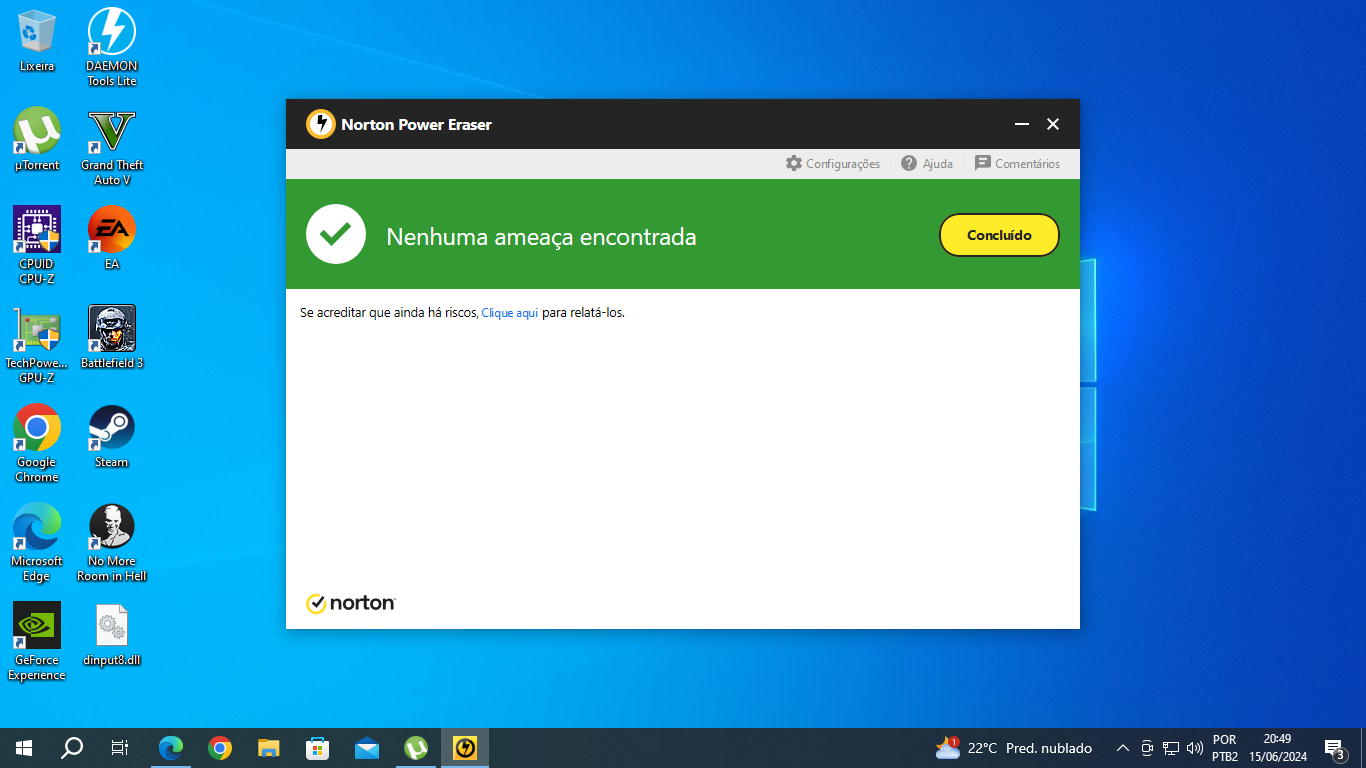This screenshot has height=768, width=1366.
Task: Expand hidden system tray icons
Action: pyautogui.click(x=1122, y=748)
